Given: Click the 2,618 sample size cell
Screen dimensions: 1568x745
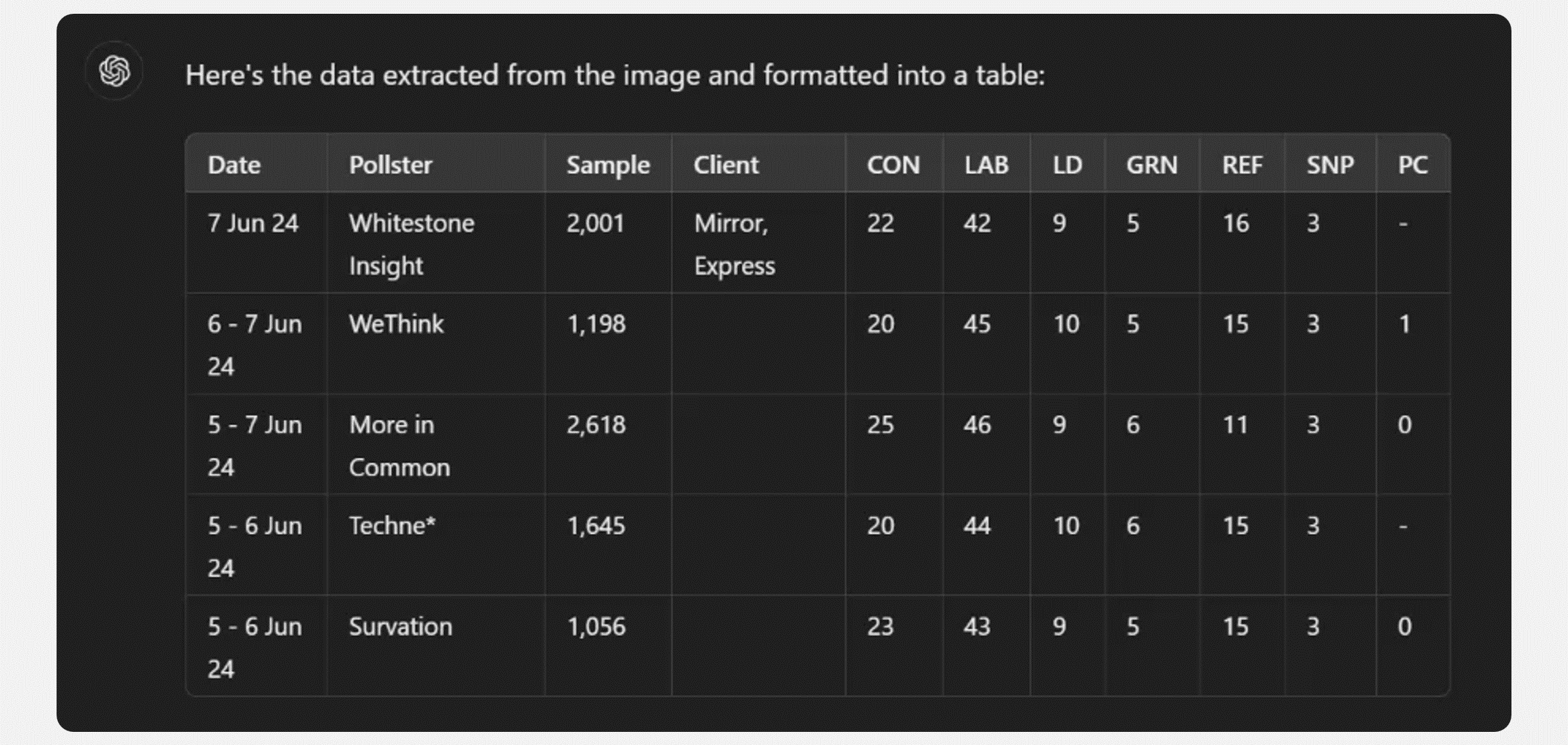Looking at the screenshot, I should [x=596, y=425].
